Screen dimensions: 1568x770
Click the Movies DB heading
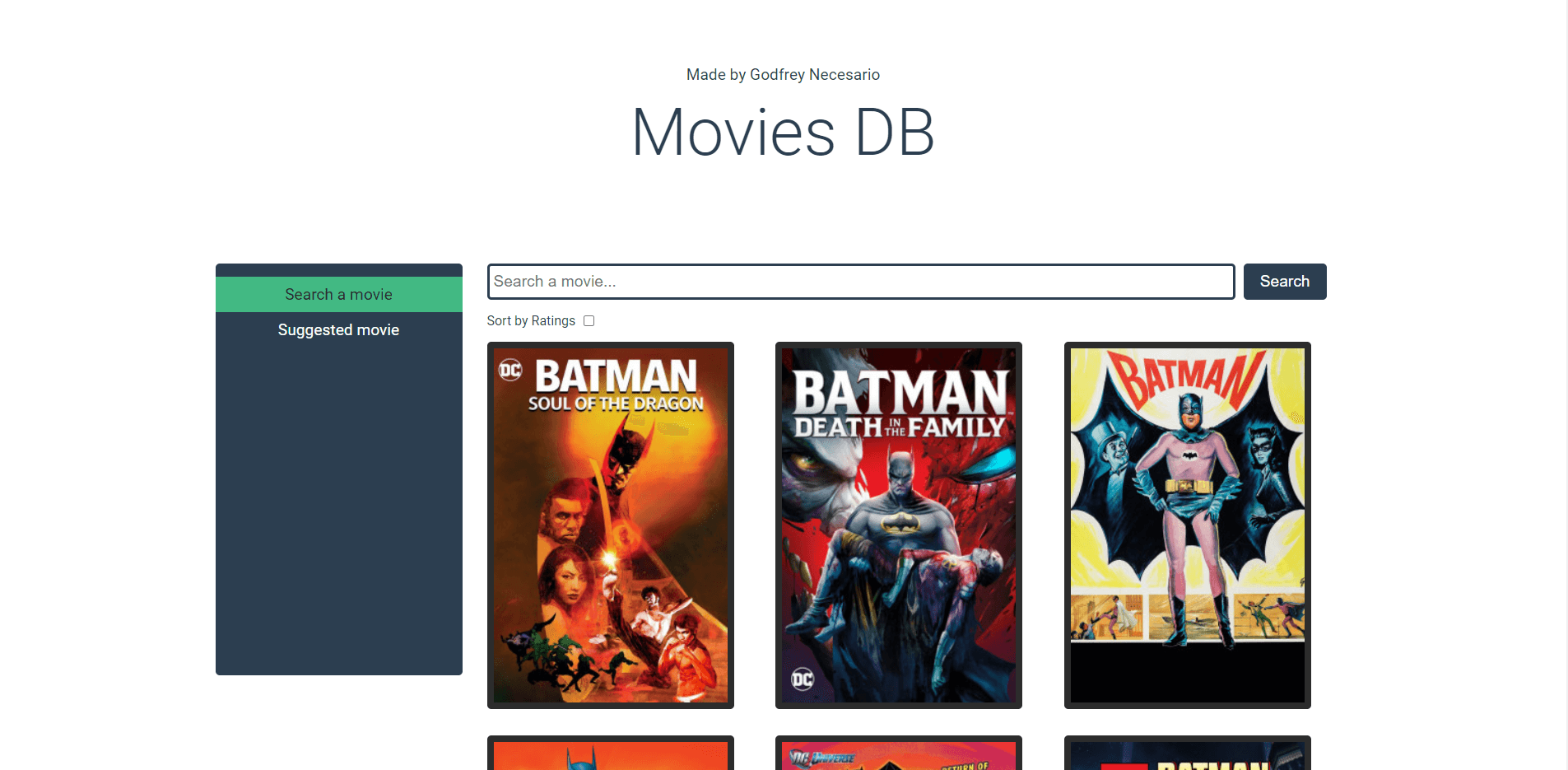[x=784, y=133]
